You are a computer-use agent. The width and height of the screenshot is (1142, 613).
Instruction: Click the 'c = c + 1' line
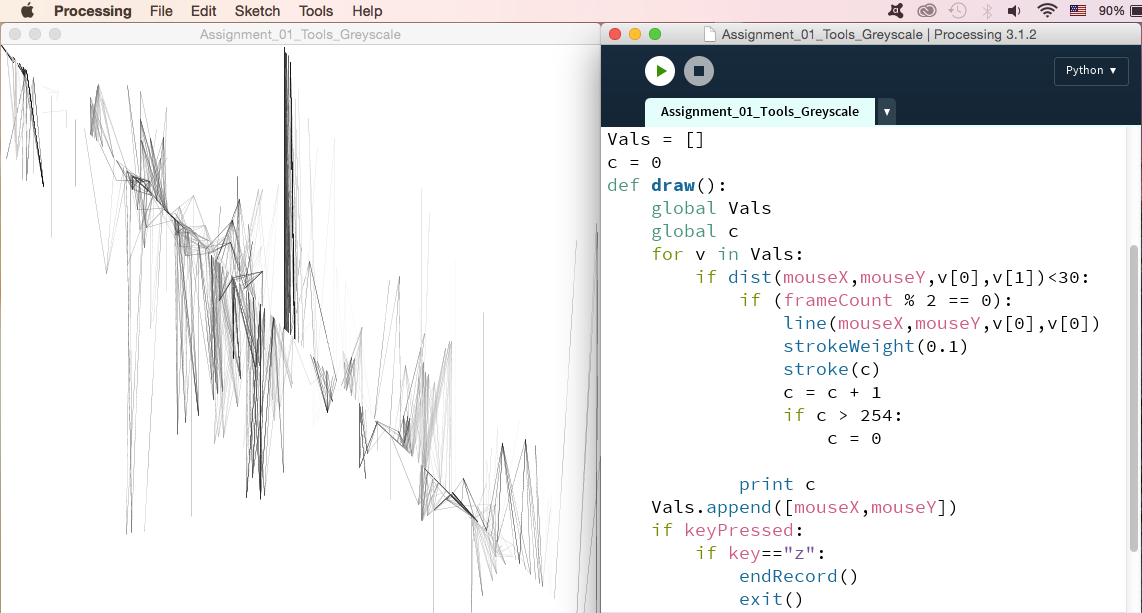click(x=832, y=392)
